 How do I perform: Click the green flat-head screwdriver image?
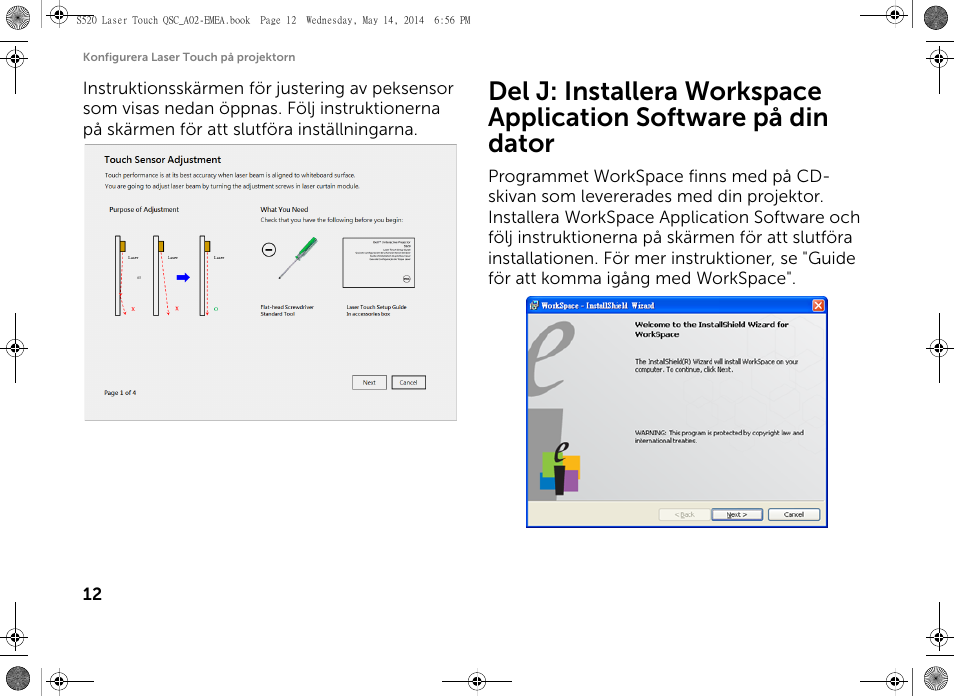pos(298,258)
